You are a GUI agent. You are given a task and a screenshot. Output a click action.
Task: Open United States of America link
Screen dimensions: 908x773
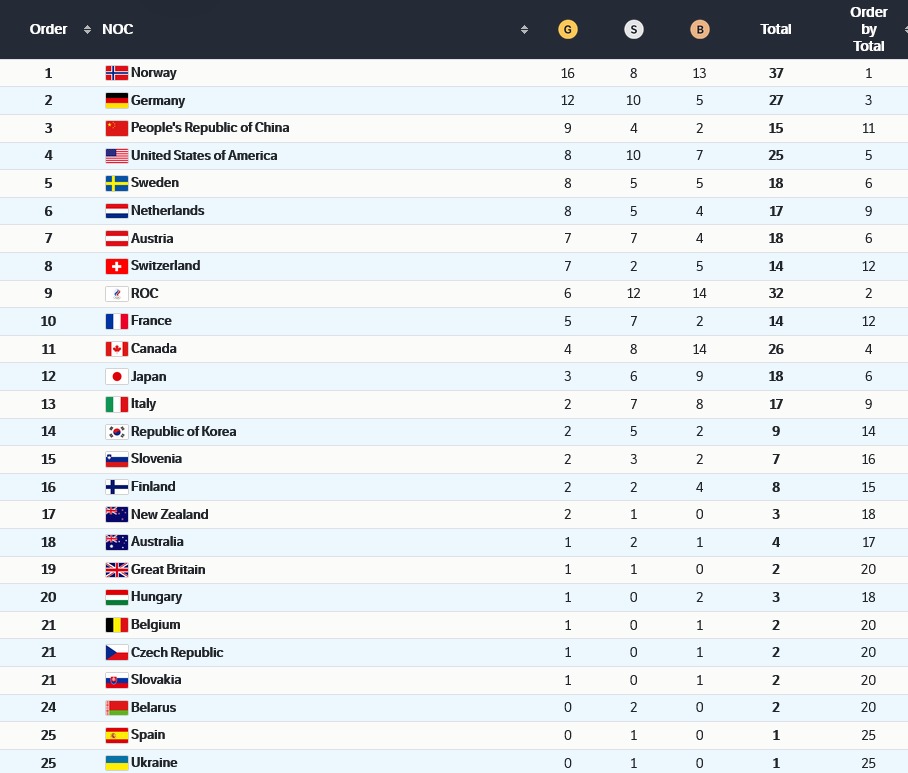click(204, 156)
